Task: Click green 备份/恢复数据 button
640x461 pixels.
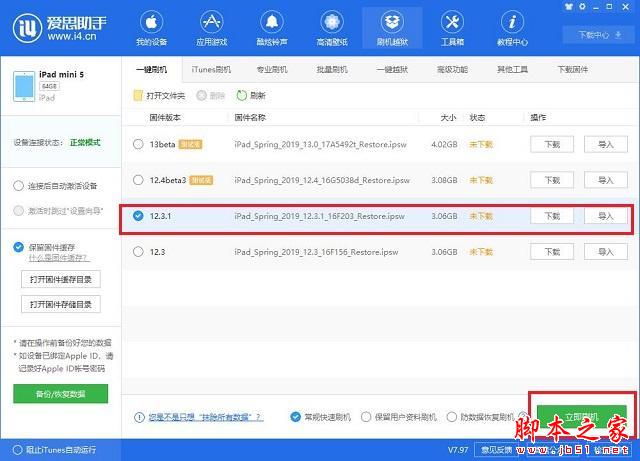Action: [60, 394]
